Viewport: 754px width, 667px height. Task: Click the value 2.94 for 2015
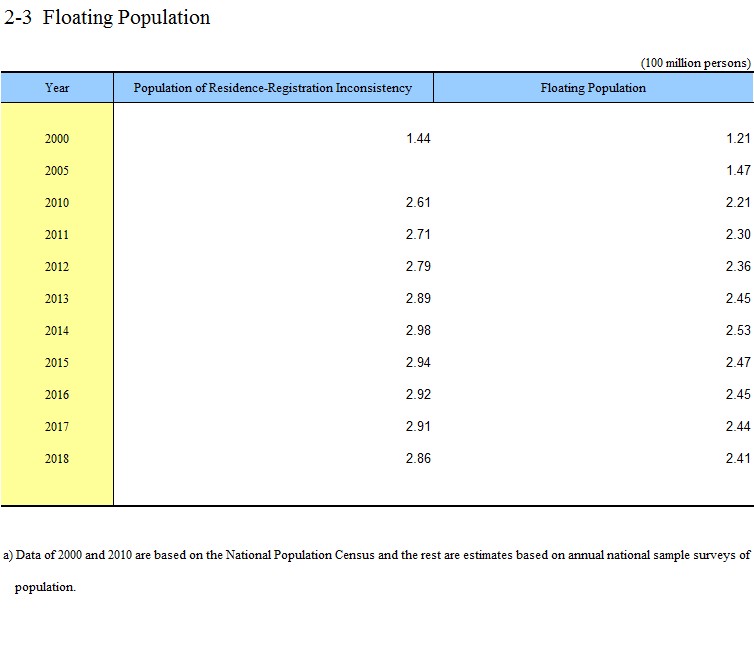click(x=418, y=363)
